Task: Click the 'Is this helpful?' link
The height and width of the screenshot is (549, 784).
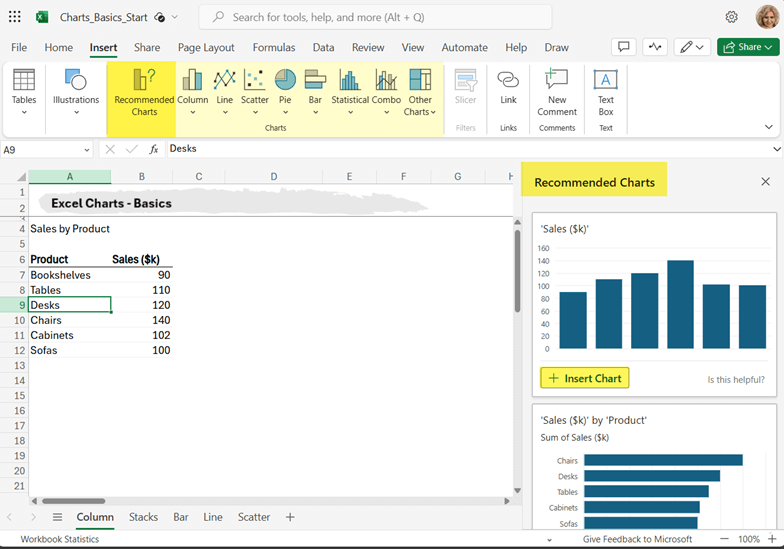Action: (x=736, y=380)
